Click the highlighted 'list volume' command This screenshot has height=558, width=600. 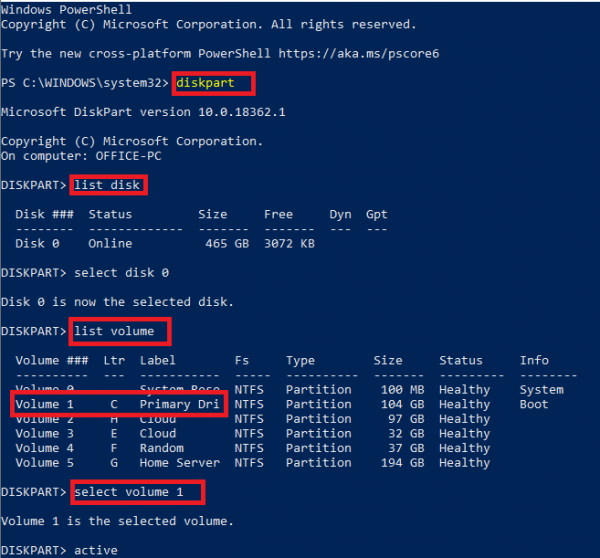tap(119, 331)
